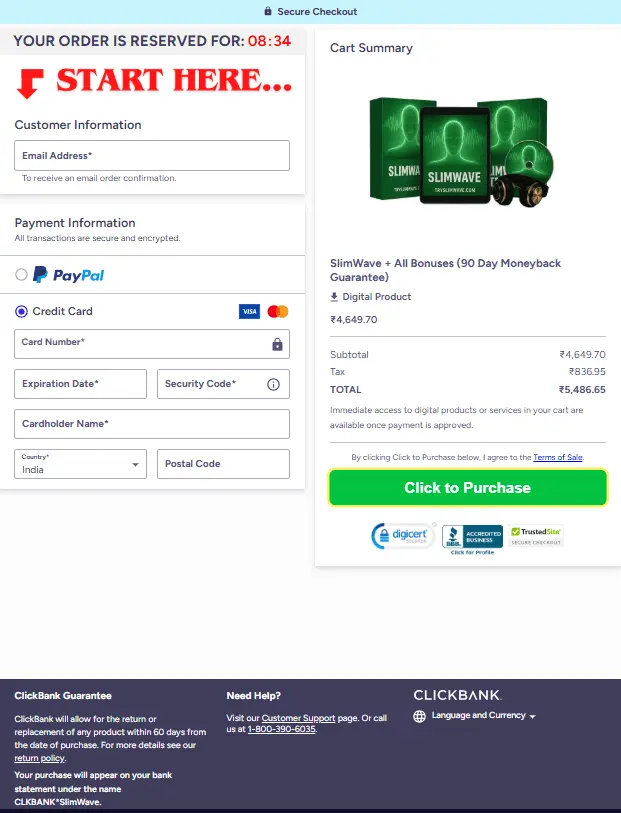Click the SlimWave product image

click(x=460, y=150)
